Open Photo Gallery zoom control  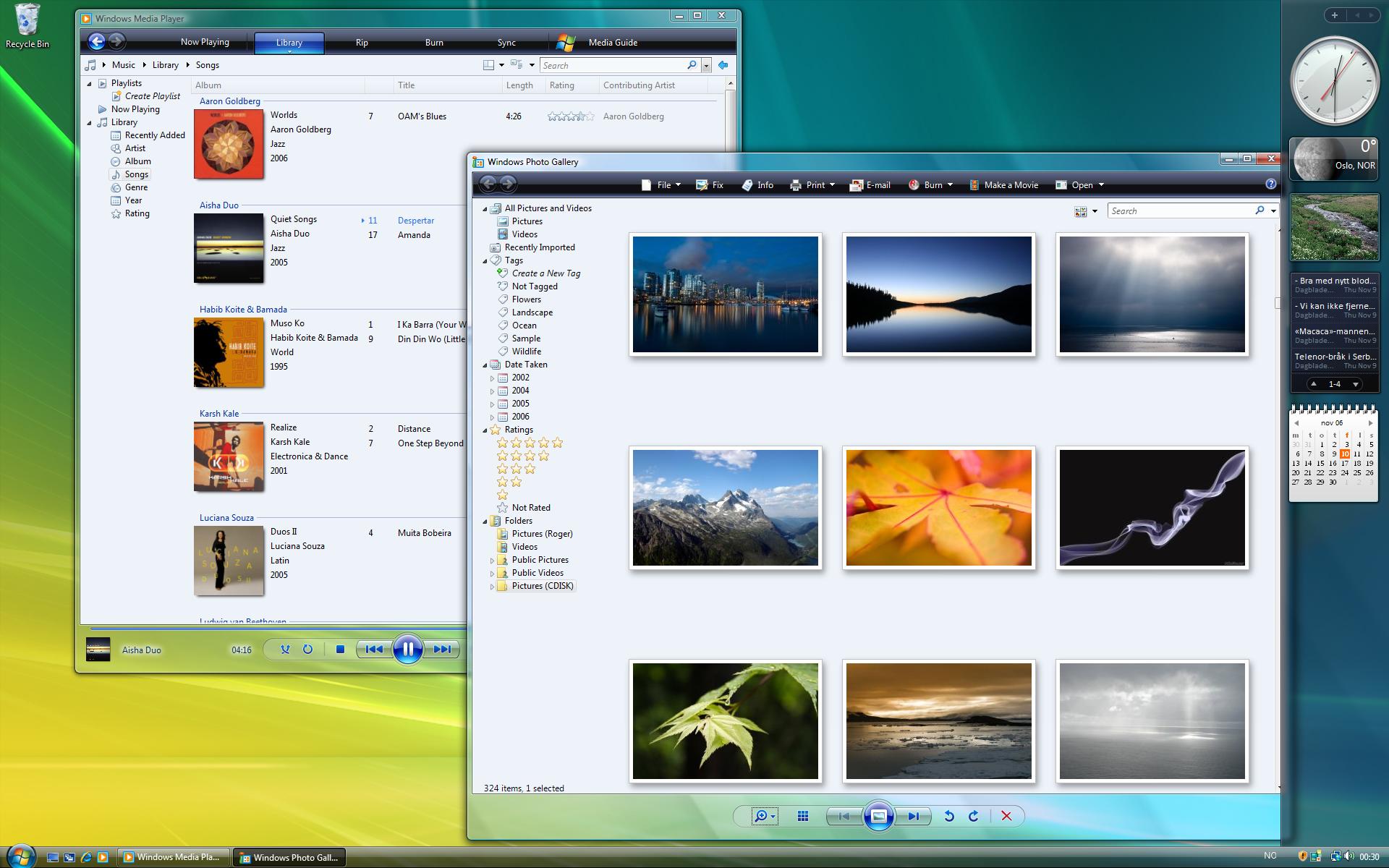click(764, 817)
